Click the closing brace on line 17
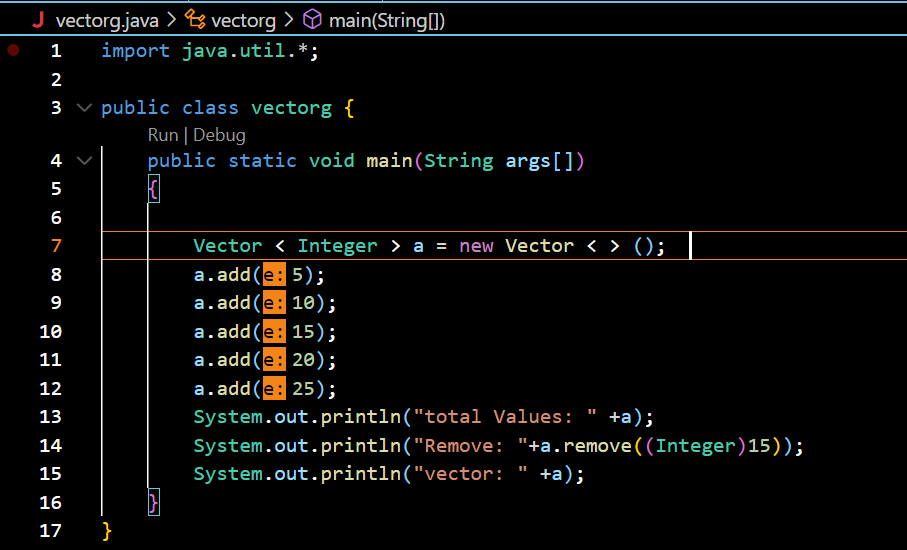 (x=106, y=531)
